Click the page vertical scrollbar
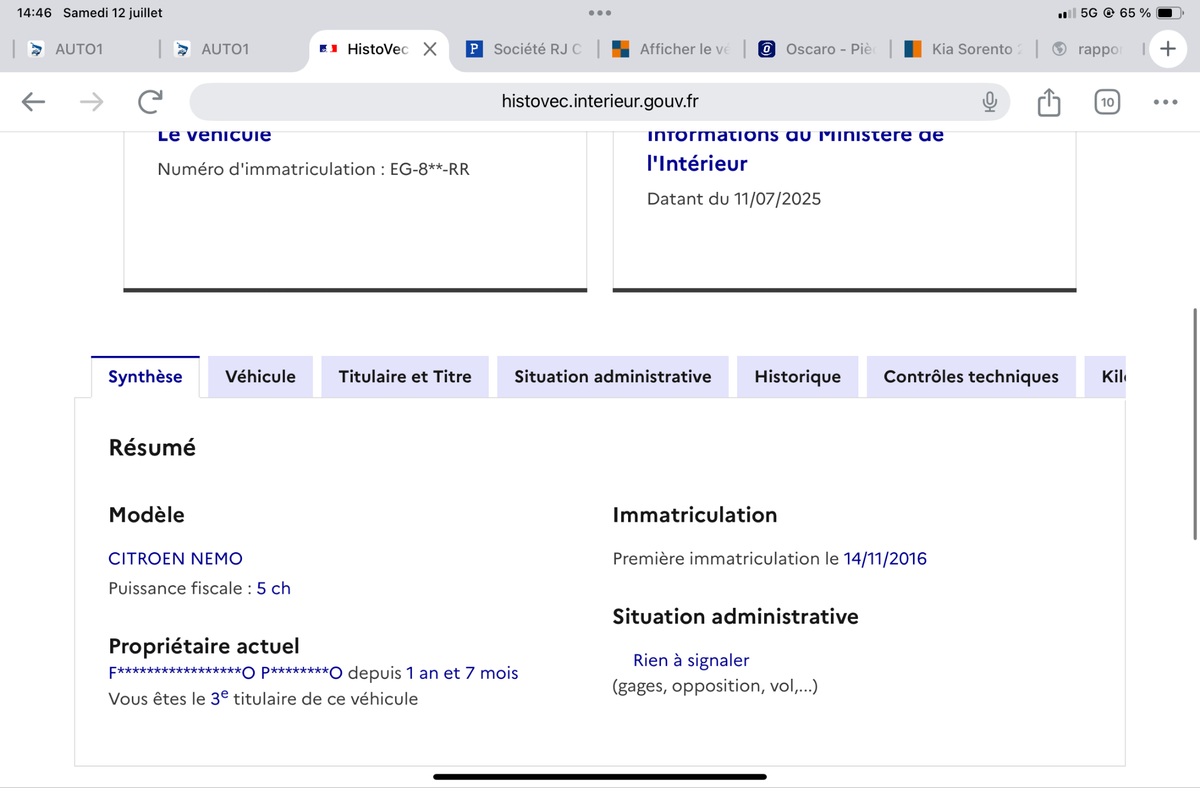Viewport: 1200px width, 788px height. 1194,425
